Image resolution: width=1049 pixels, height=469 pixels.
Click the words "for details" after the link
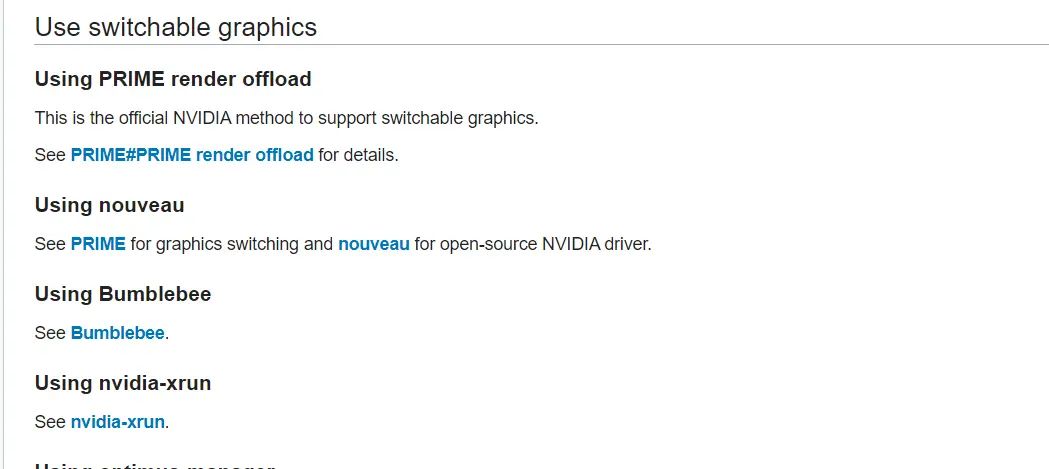click(x=356, y=155)
